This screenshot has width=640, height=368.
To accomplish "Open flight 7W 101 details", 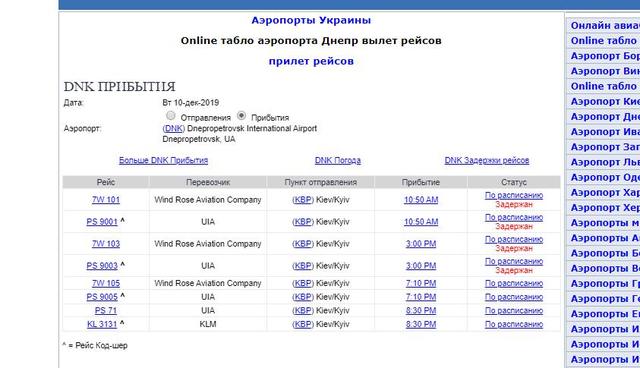I will [106, 200].
